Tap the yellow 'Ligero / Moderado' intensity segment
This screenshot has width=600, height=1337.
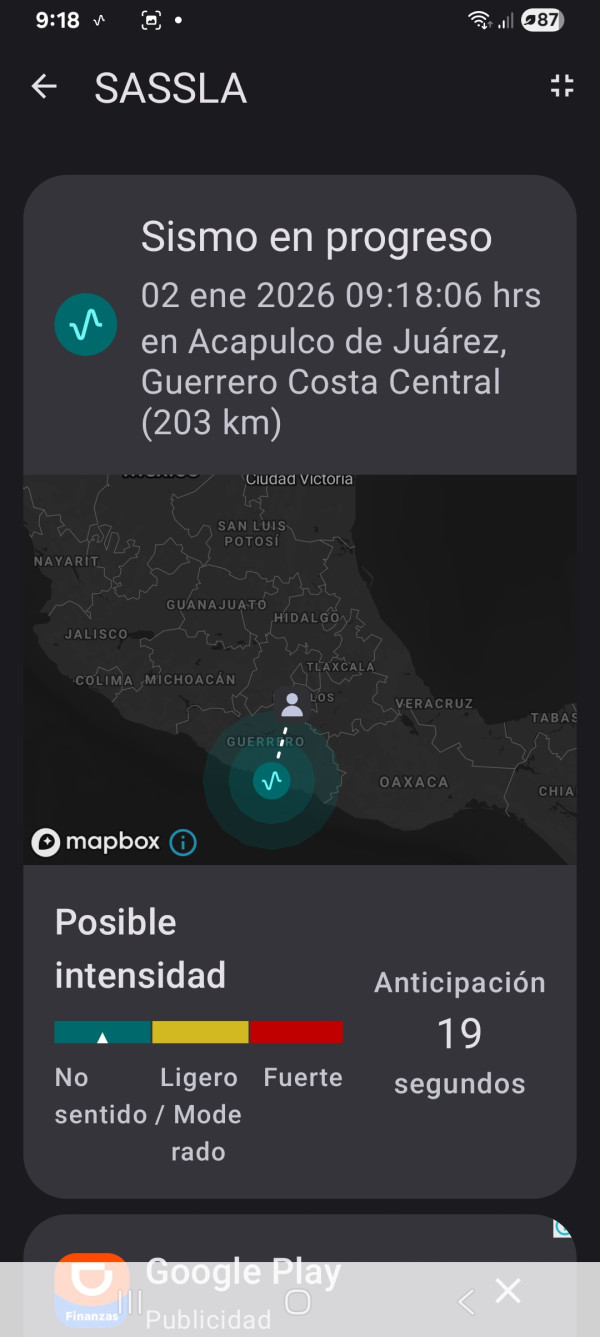click(x=200, y=1032)
